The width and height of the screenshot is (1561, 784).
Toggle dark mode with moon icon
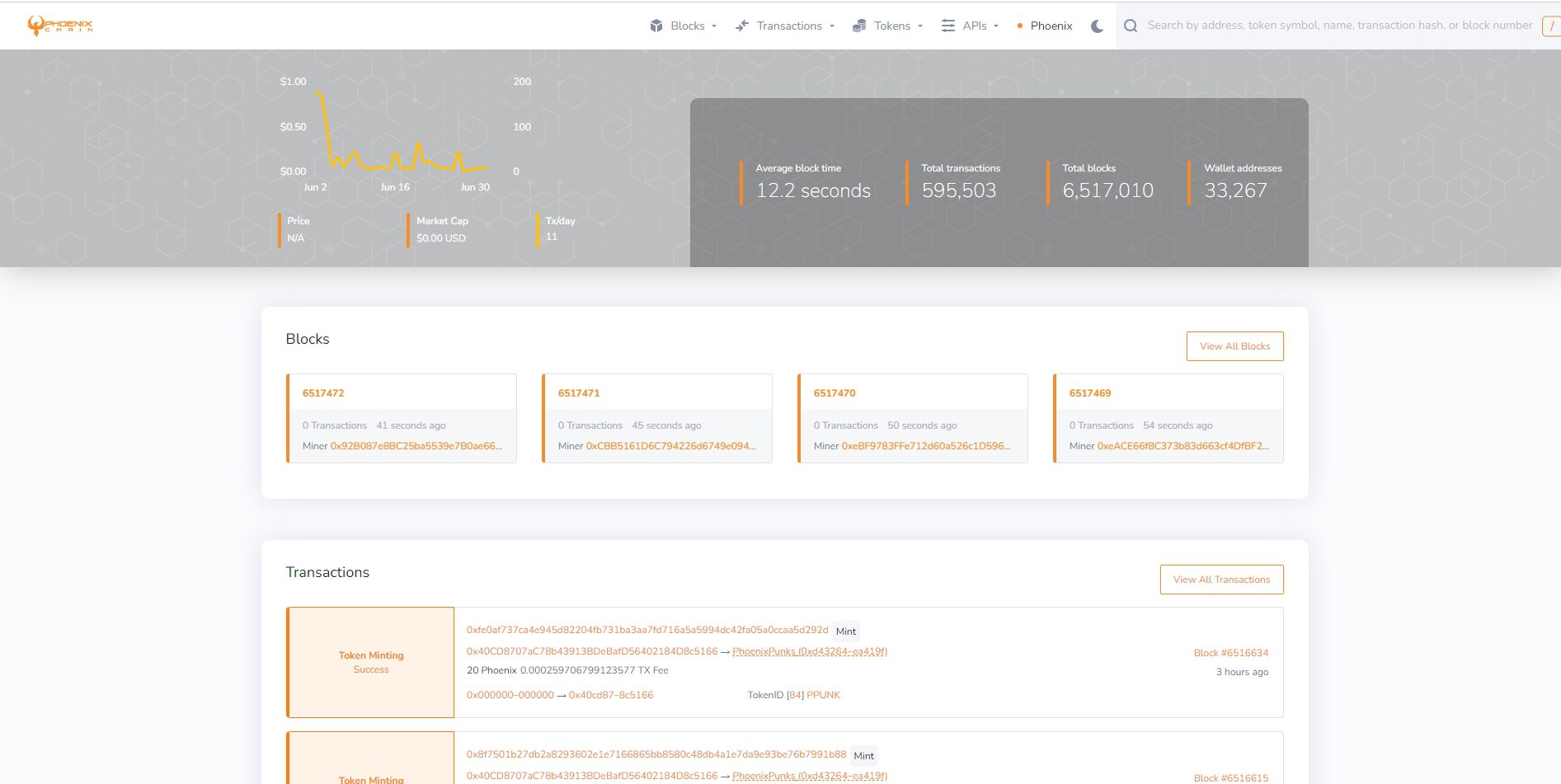pos(1097,26)
